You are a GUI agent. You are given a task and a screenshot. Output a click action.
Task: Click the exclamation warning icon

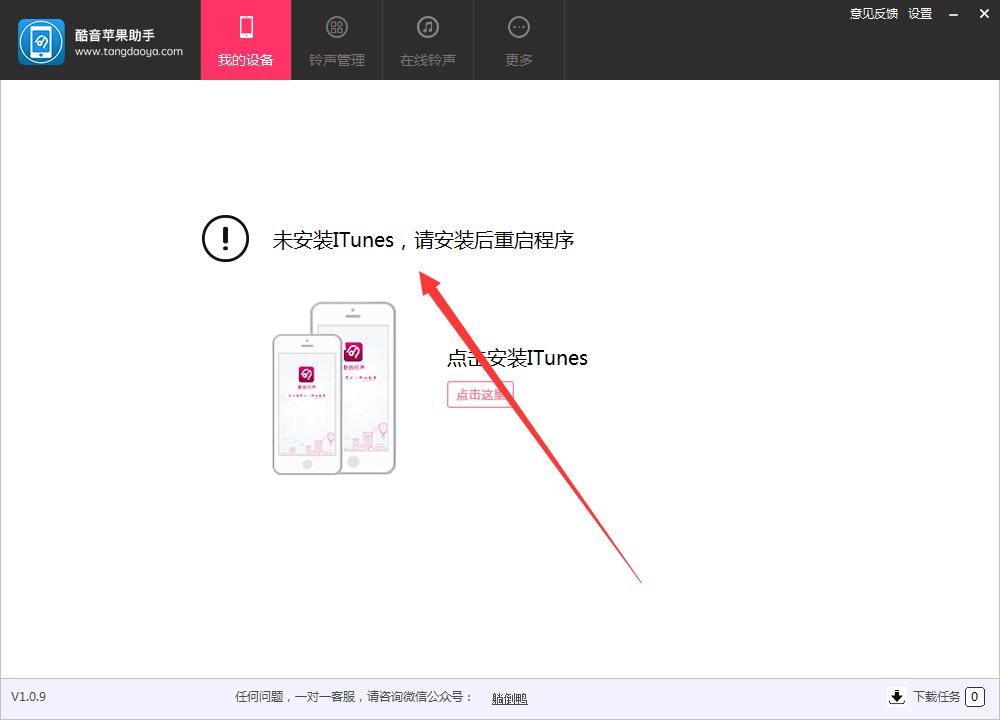(x=225, y=239)
